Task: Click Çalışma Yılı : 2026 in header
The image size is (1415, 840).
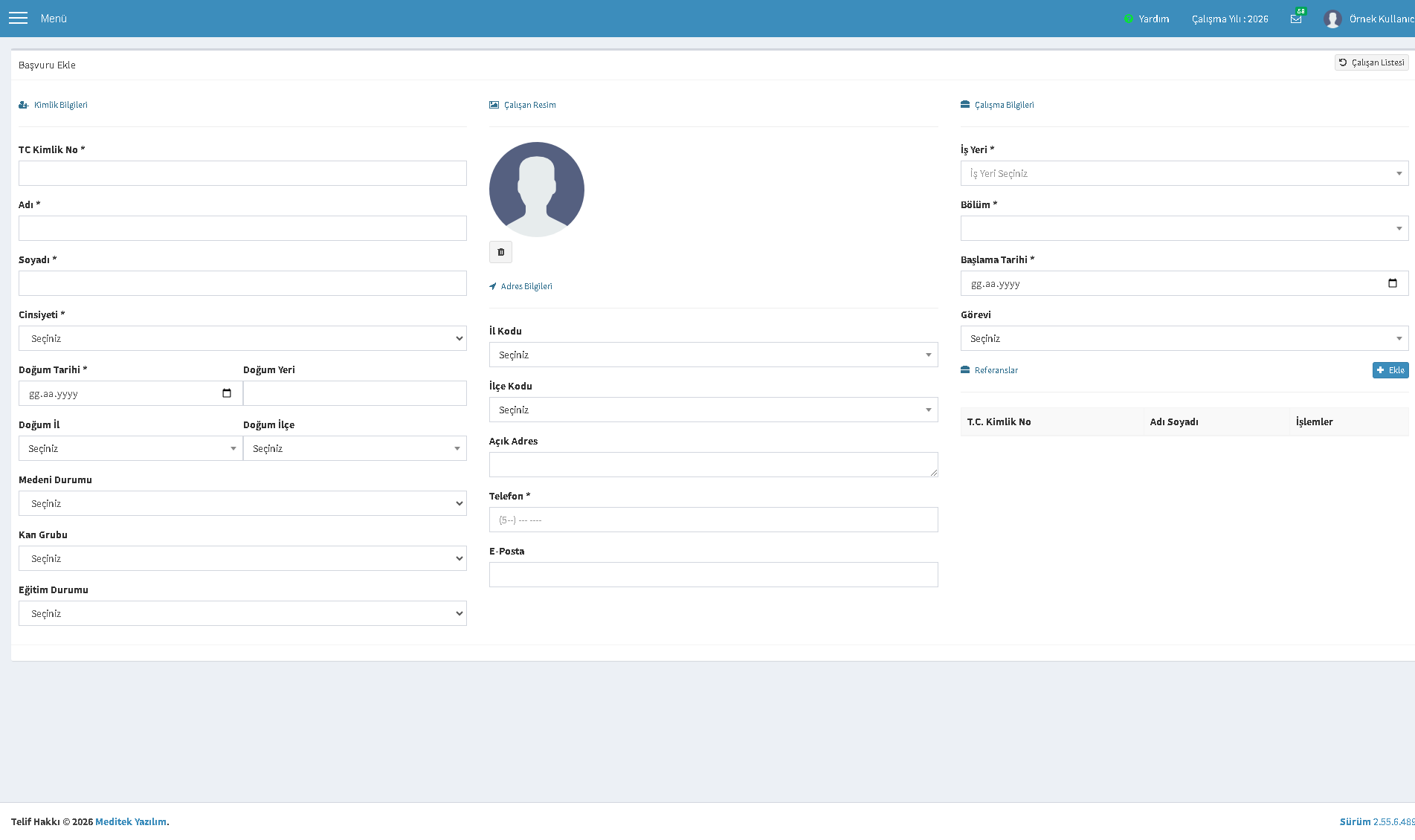Action: coord(1230,19)
